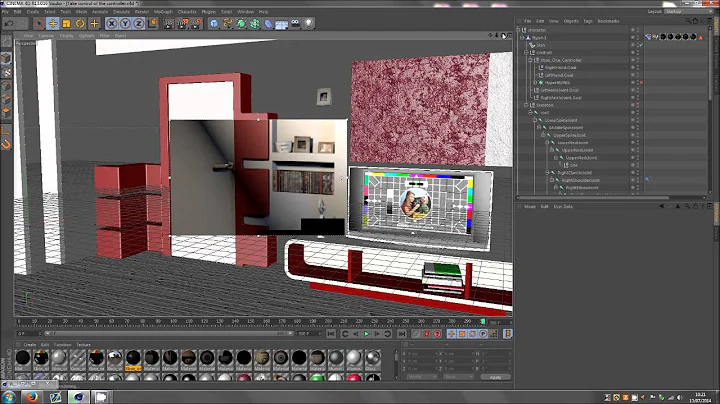Open the Render menu
The image size is (720, 404).
(142, 11)
